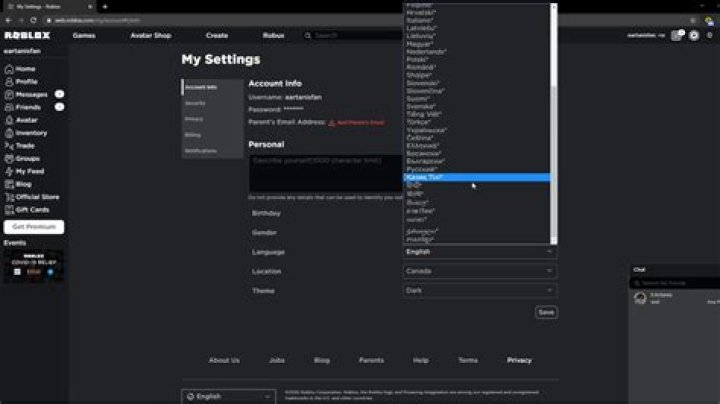Open Gift Cards in the left sidebar
Viewport: 720px width, 404px height.
27,210
